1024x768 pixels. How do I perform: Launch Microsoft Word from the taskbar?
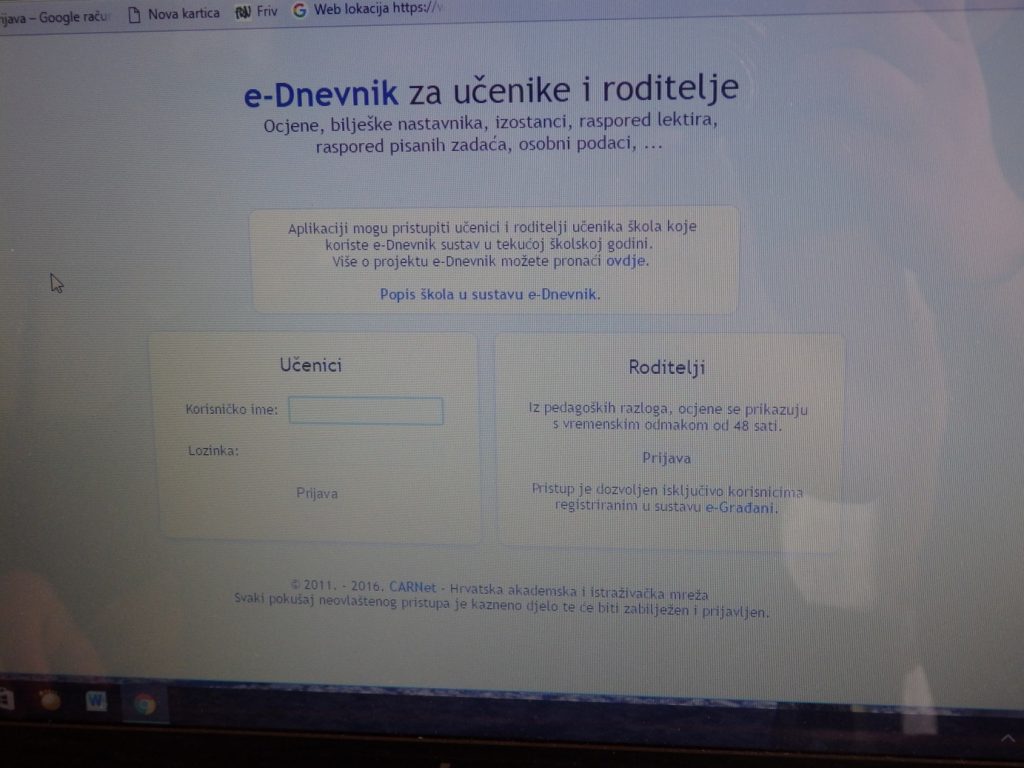pyautogui.click(x=96, y=700)
